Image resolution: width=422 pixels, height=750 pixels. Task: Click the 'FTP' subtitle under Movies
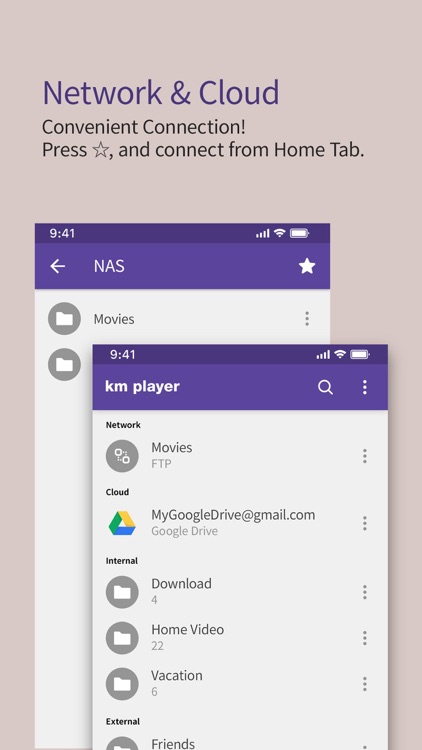tap(161, 463)
